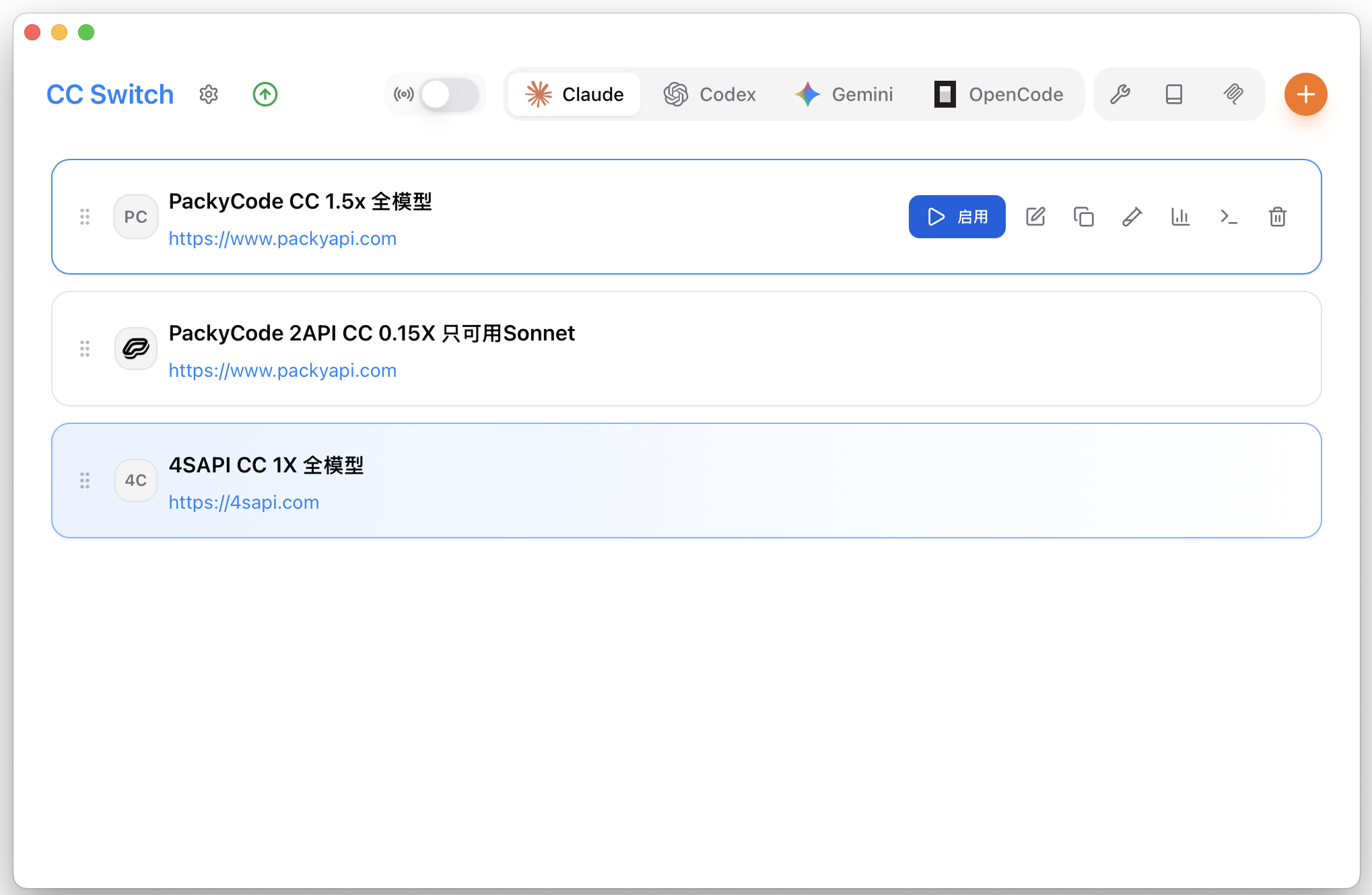Screen dimensions: 1372x895
Task: Open the settings gear icon
Action: (x=209, y=94)
